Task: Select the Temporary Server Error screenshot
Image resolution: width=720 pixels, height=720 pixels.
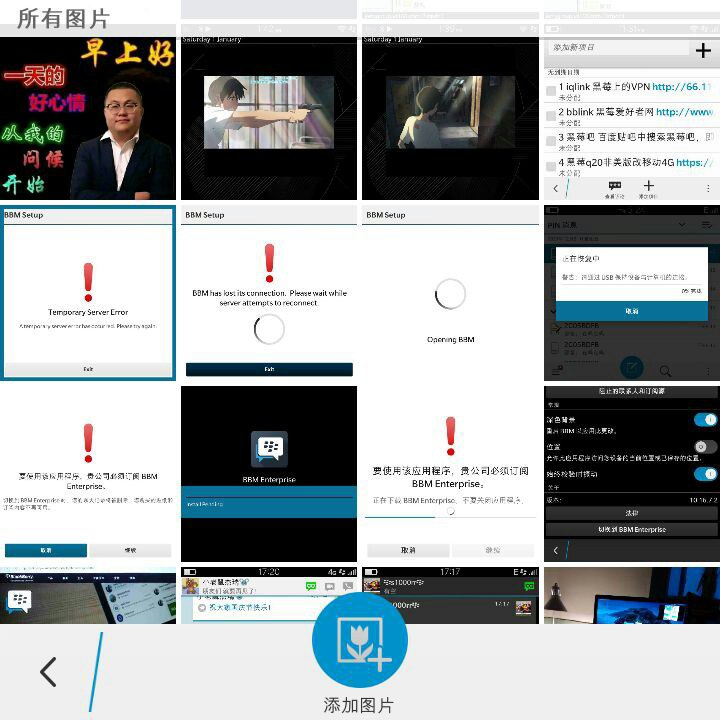Action: 88,293
